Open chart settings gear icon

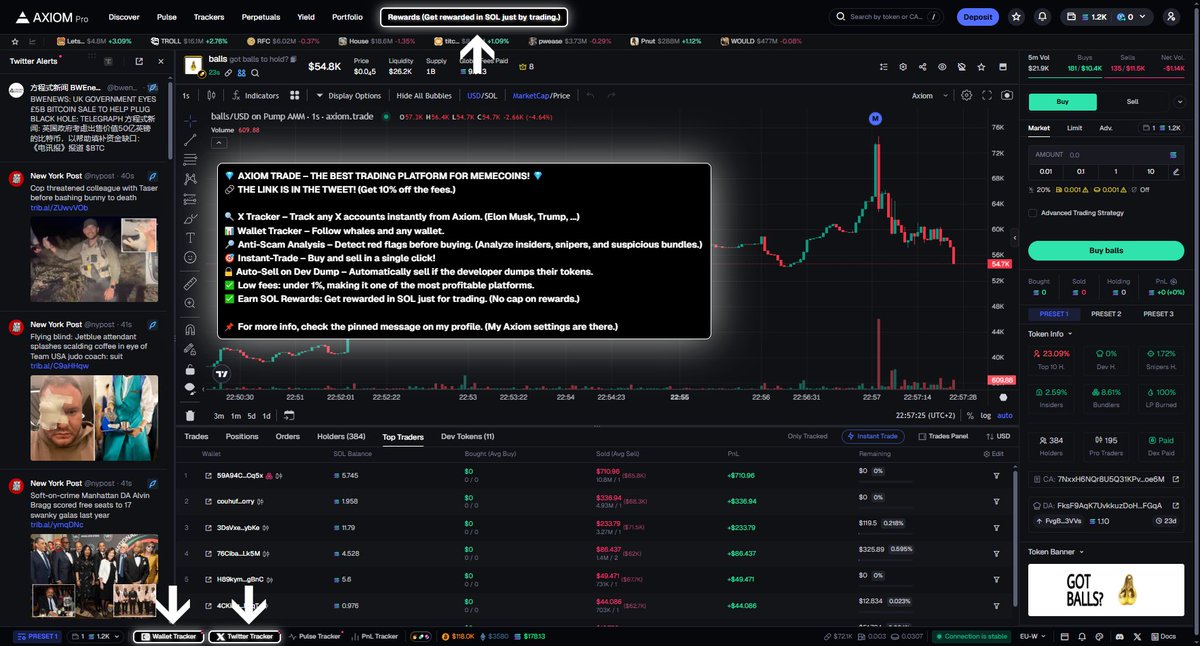click(x=966, y=96)
